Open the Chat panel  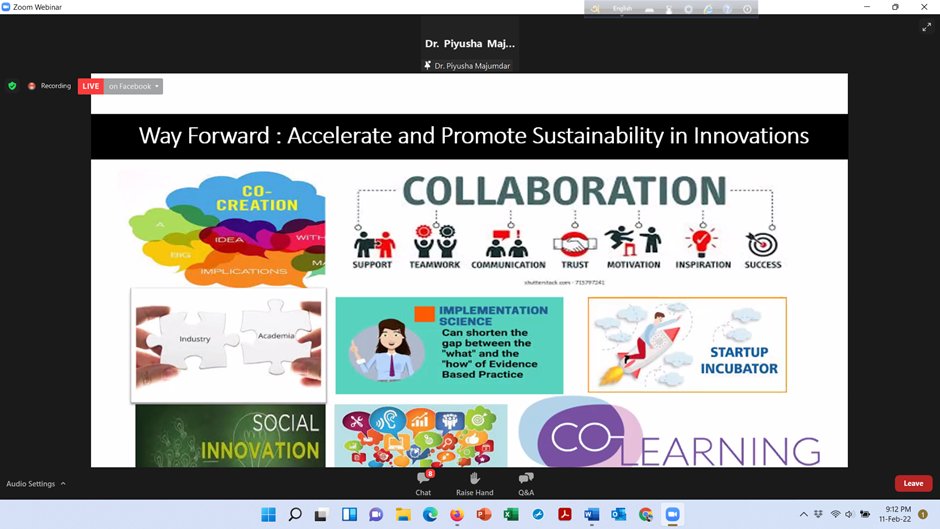pyautogui.click(x=424, y=483)
